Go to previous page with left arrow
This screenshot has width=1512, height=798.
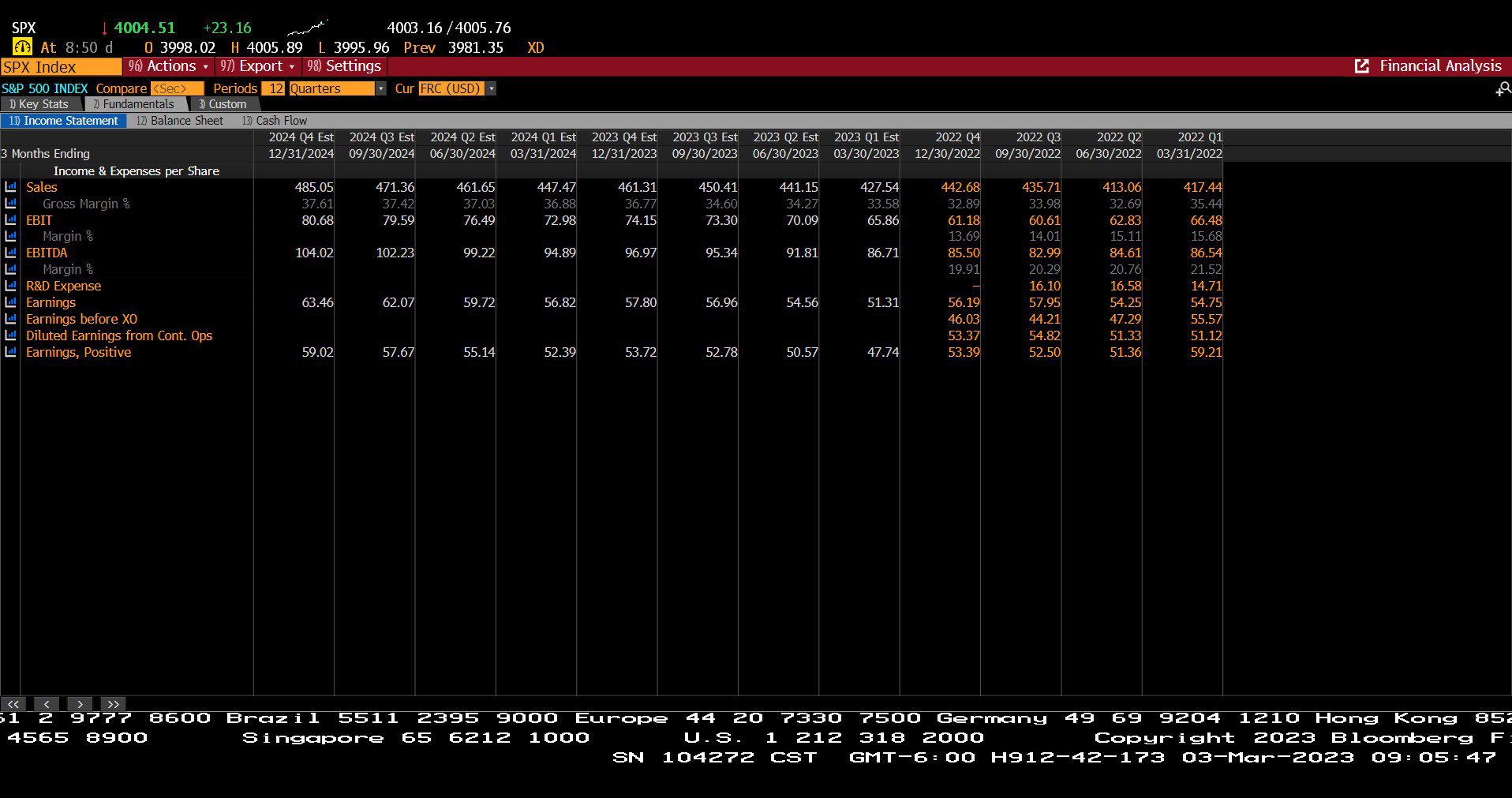[47, 704]
